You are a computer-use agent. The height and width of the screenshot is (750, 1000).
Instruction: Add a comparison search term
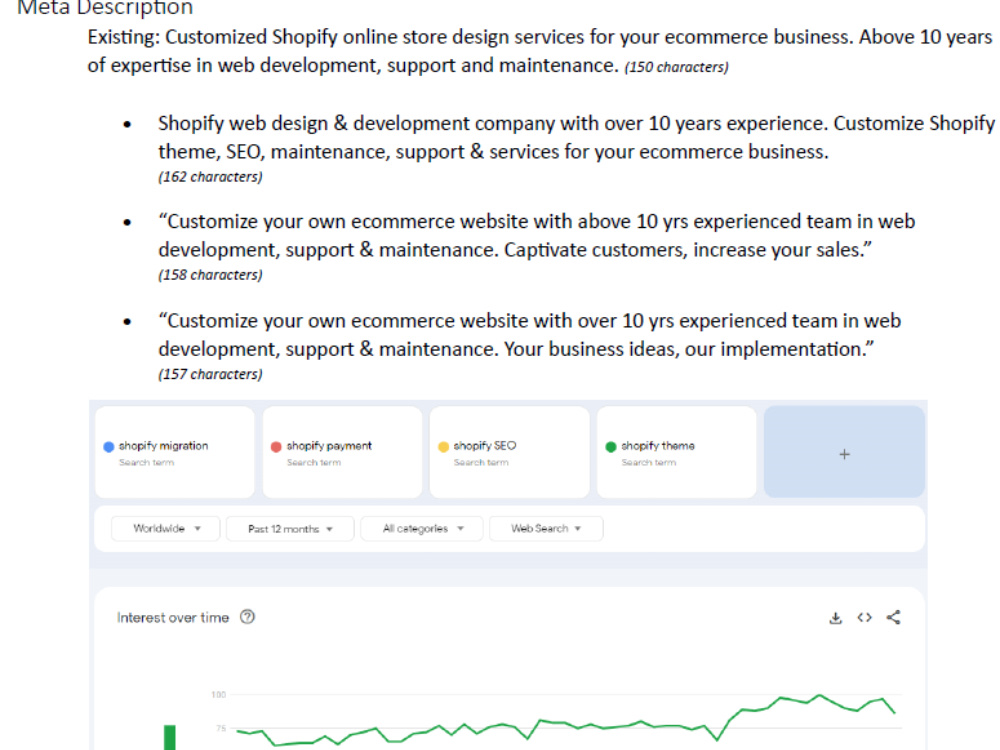[844, 452]
